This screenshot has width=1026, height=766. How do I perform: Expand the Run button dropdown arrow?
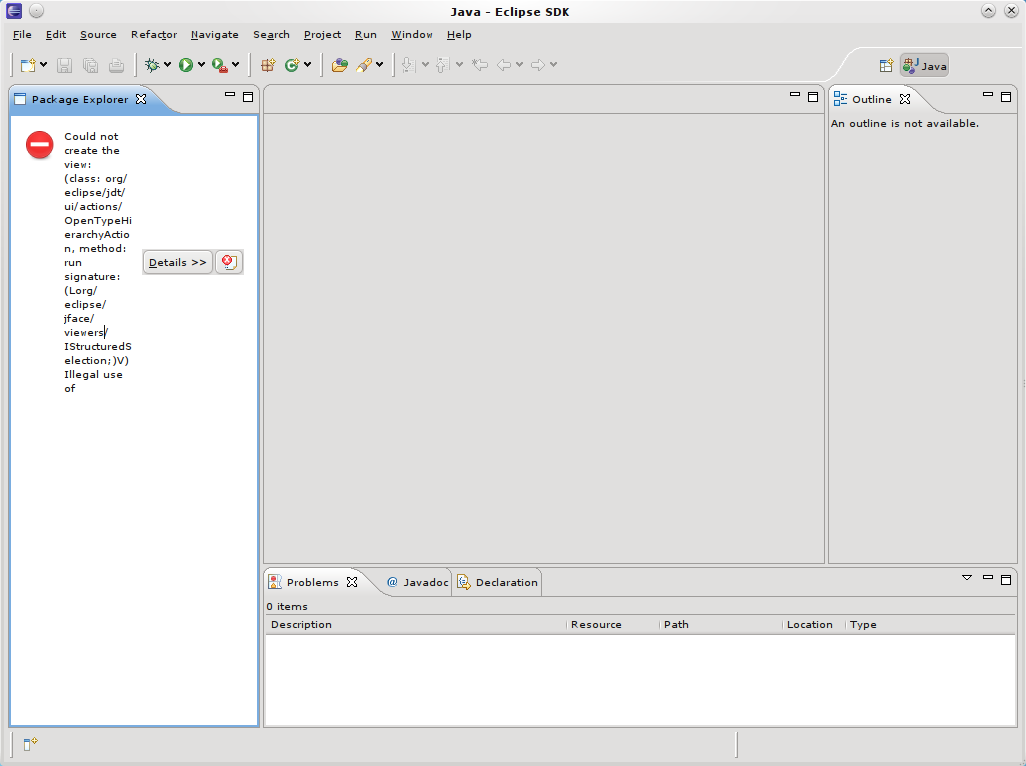click(x=201, y=65)
